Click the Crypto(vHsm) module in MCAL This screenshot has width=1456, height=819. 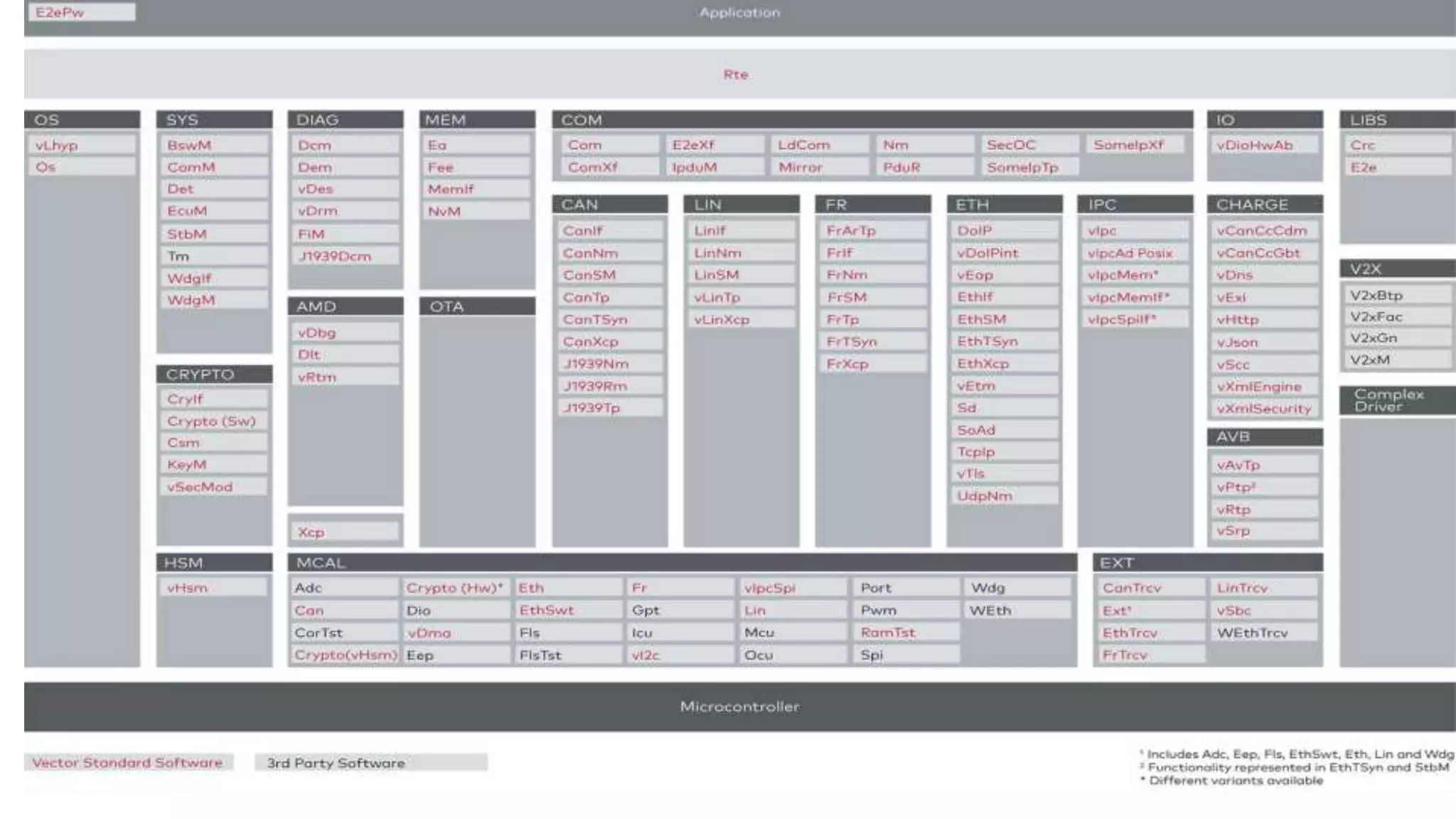[x=345, y=655]
